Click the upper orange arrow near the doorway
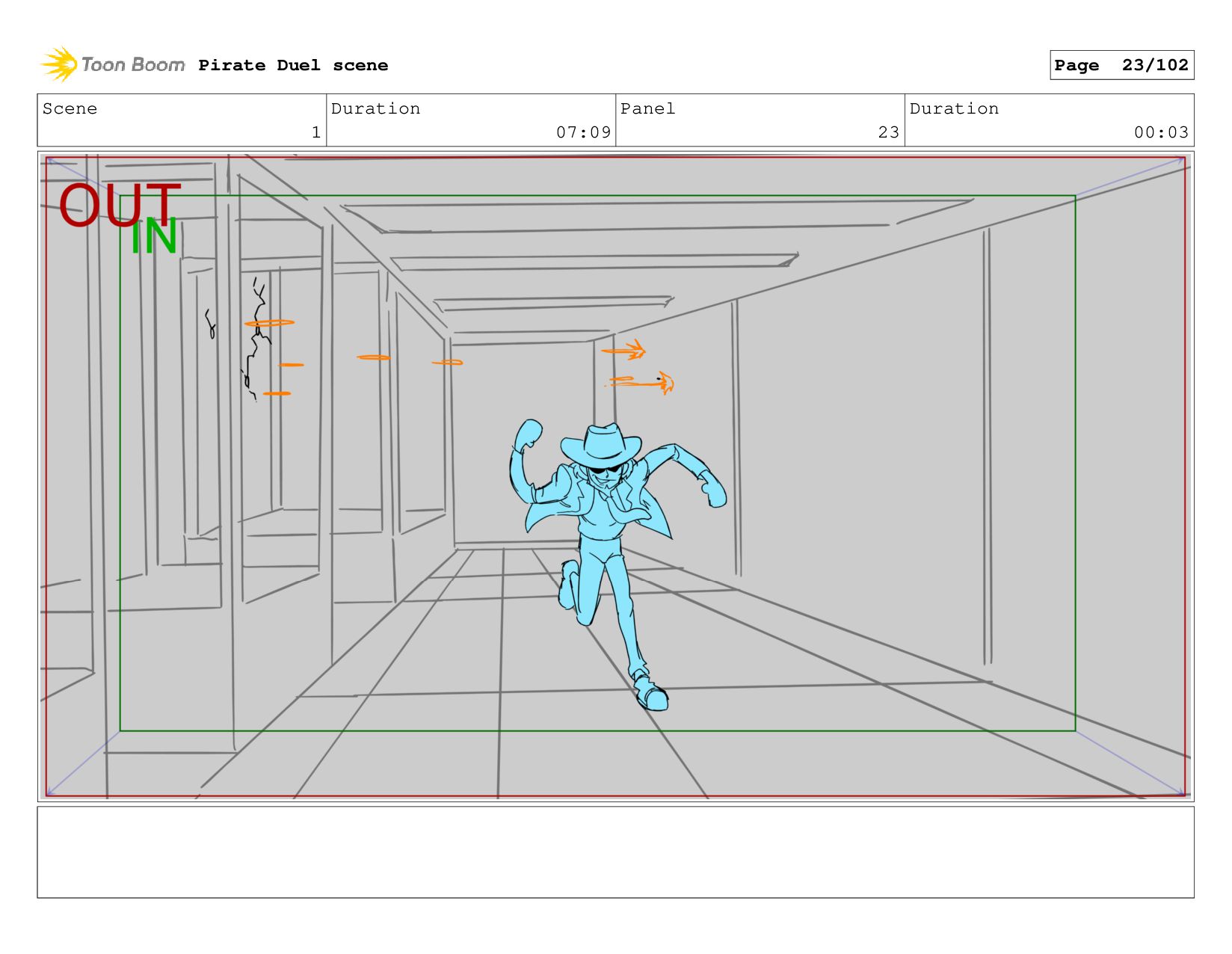Viewport: 1232px width, 954px height. tap(623, 349)
